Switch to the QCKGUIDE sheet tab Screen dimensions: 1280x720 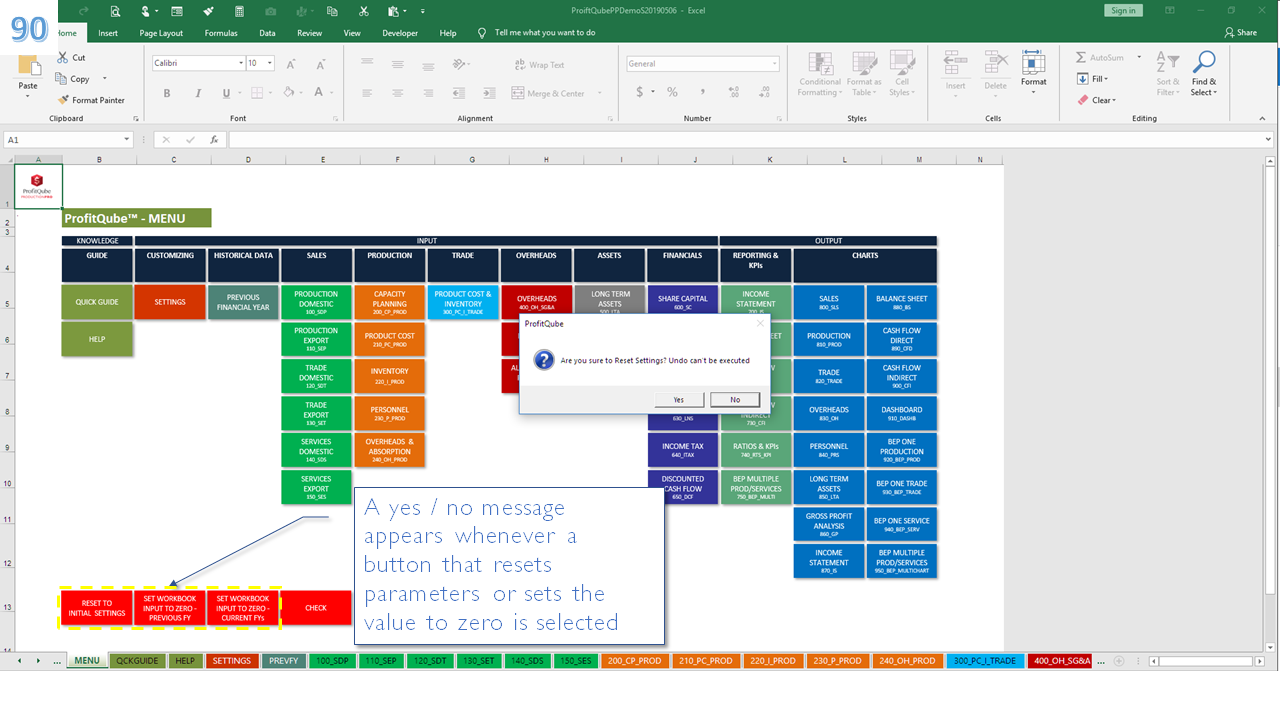click(x=137, y=661)
